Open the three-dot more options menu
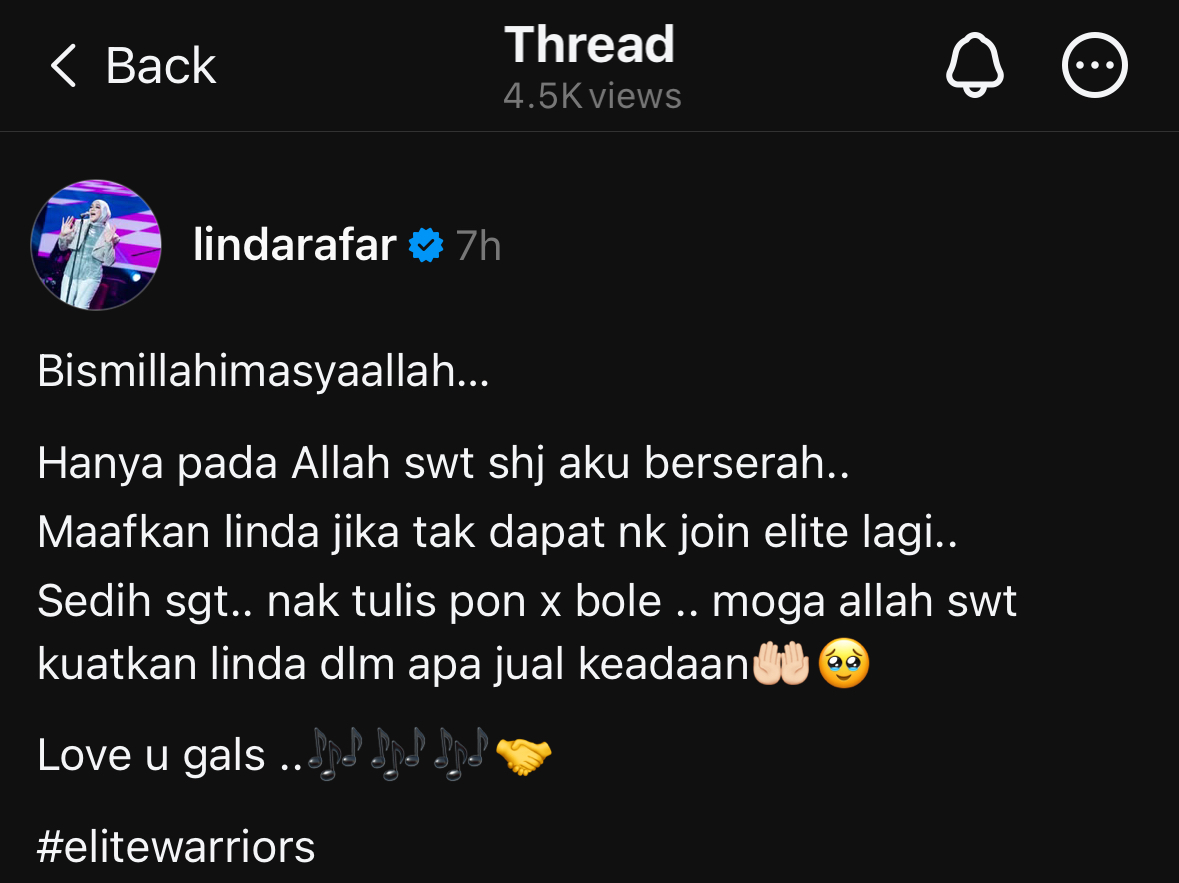 [1094, 65]
